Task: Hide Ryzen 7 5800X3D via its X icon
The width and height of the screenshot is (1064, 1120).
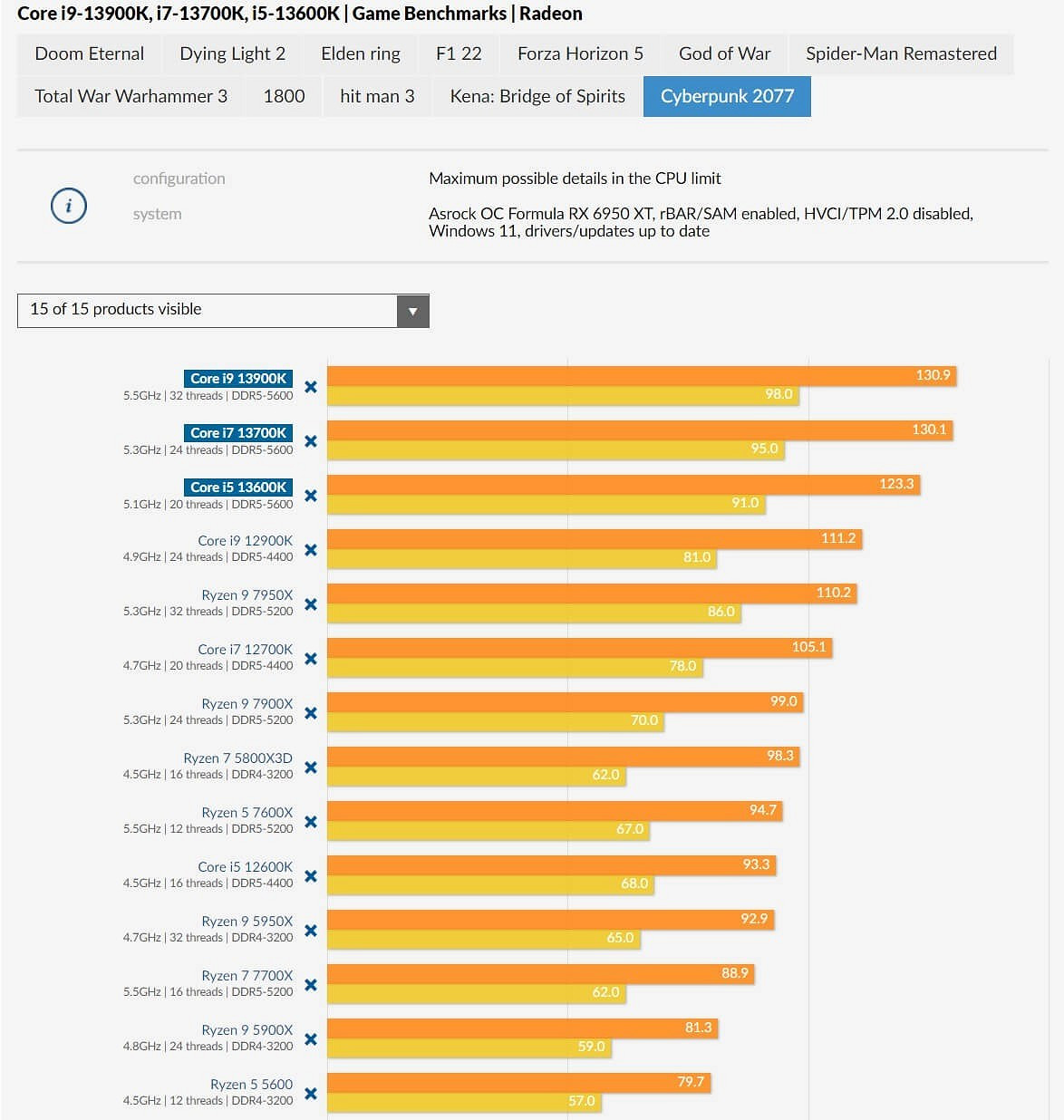Action: coord(311,768)
